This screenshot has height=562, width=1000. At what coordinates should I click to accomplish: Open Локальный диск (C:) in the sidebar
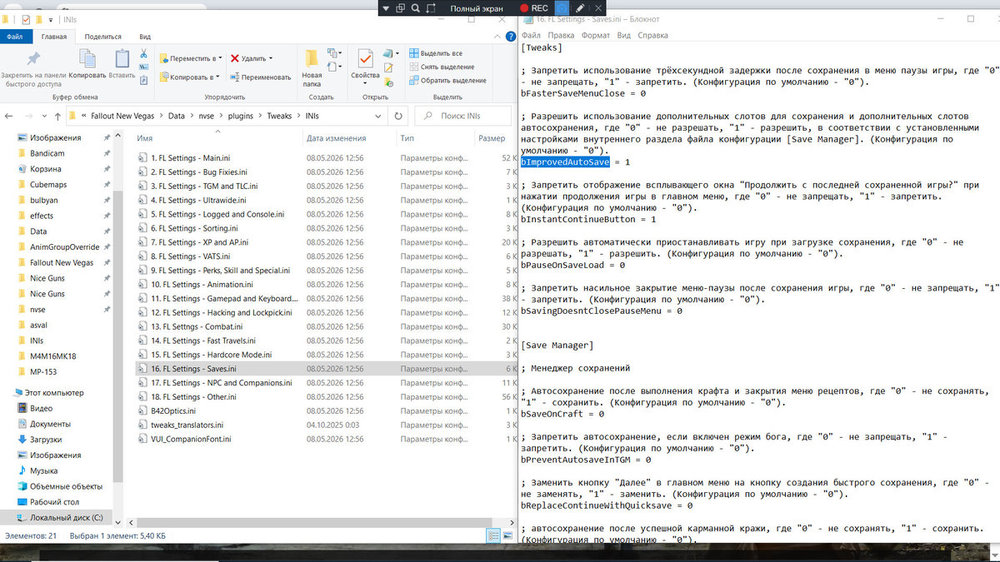pyautogui.click(x=66, y=518)
